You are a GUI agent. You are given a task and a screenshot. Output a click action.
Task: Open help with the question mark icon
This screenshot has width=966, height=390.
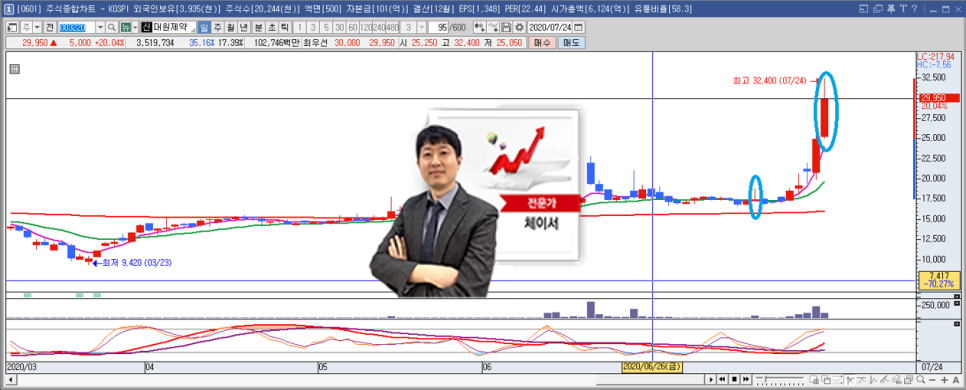click(915, 9)
